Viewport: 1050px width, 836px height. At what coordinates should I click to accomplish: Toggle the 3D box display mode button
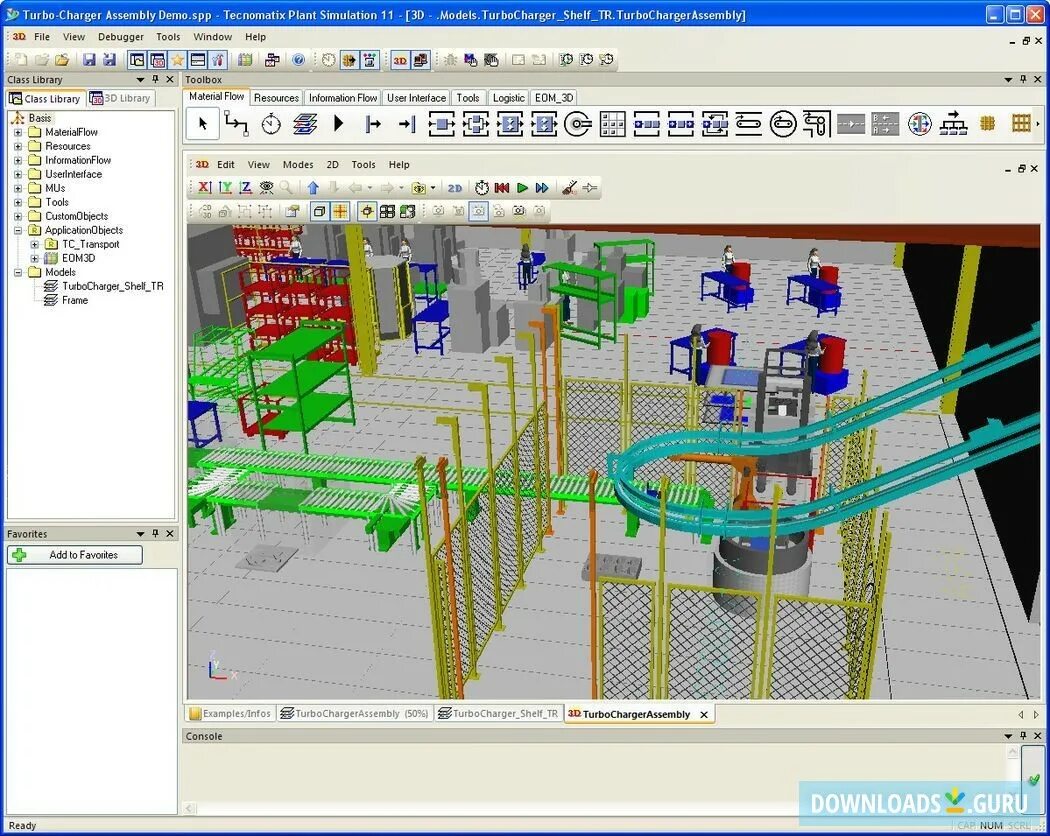(319, 212)
